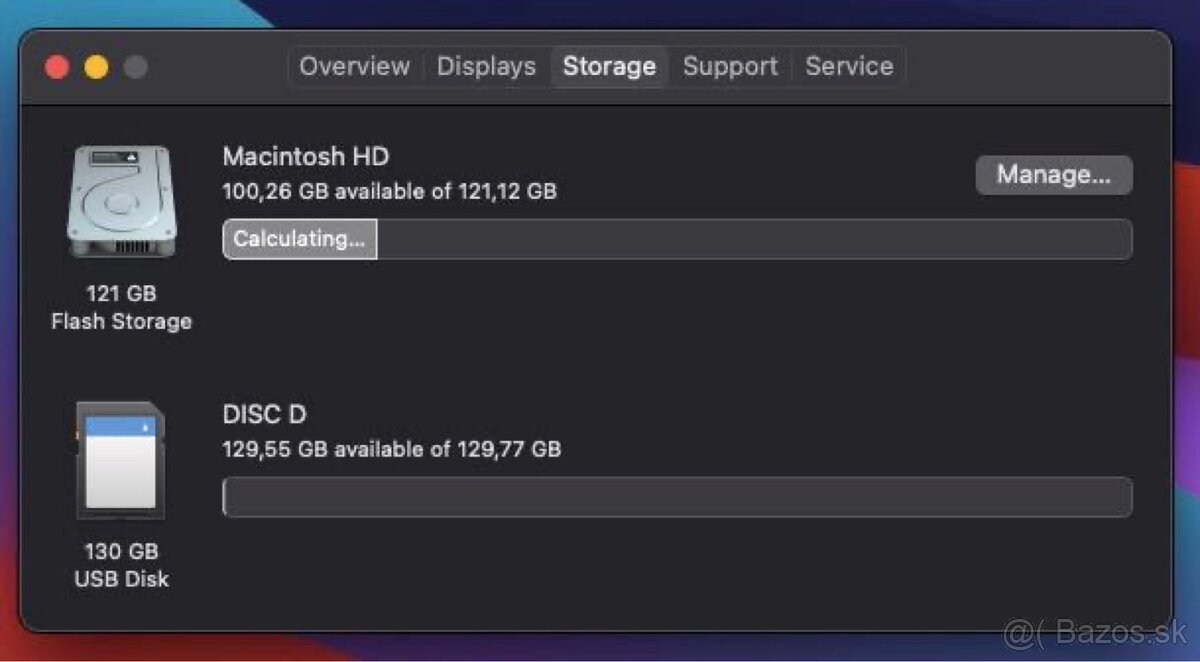The height and width of the screenshot is (662, 1200).
Task: Click the 100,26 GB available label
Action: [x=390, y=191]
